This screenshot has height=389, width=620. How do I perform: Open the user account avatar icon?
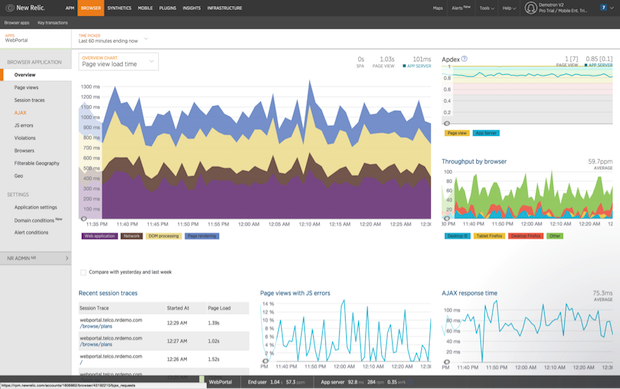pyautogui.click(x=530, y=8)
